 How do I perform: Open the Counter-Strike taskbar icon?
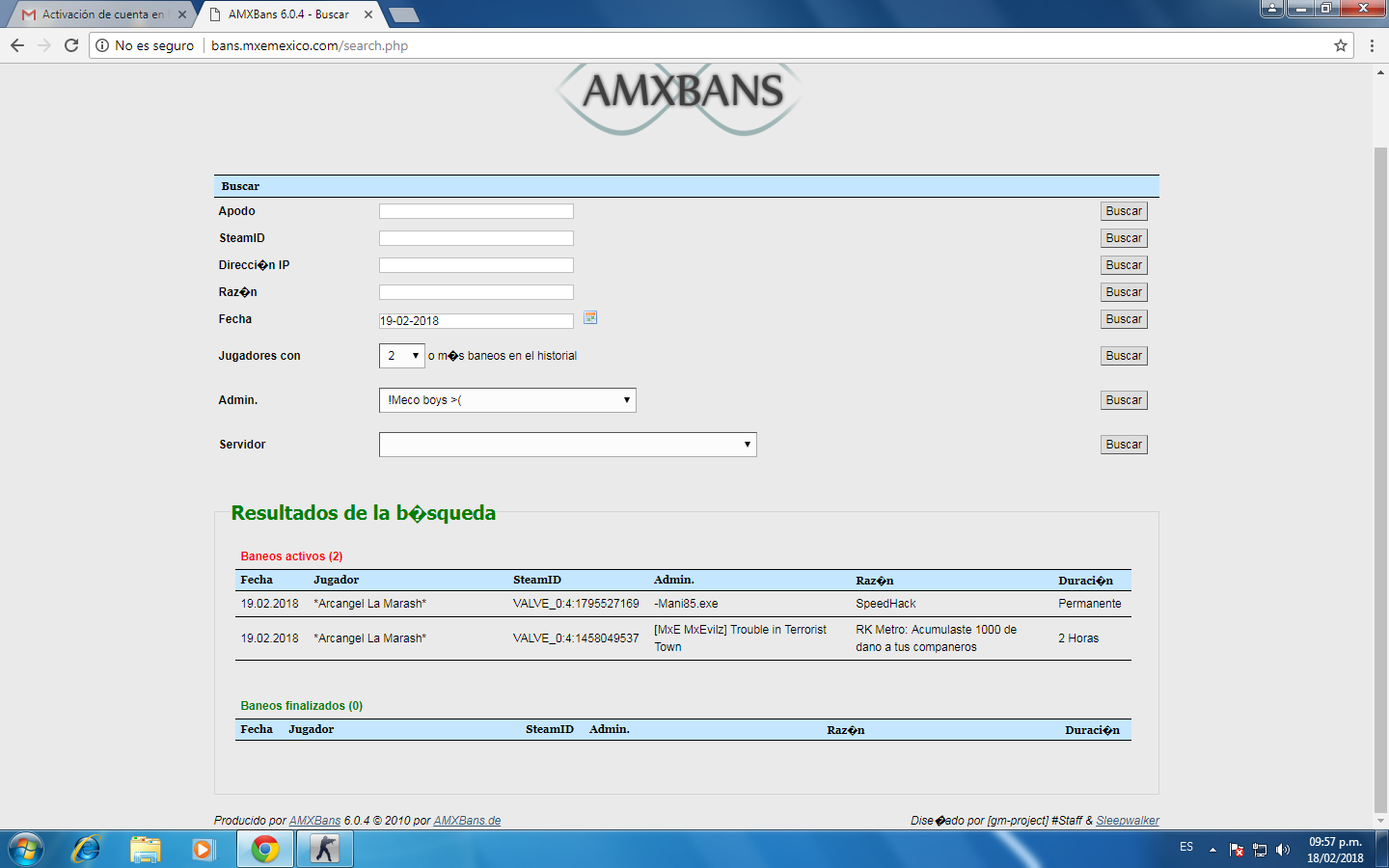click(x=325, y=850)
